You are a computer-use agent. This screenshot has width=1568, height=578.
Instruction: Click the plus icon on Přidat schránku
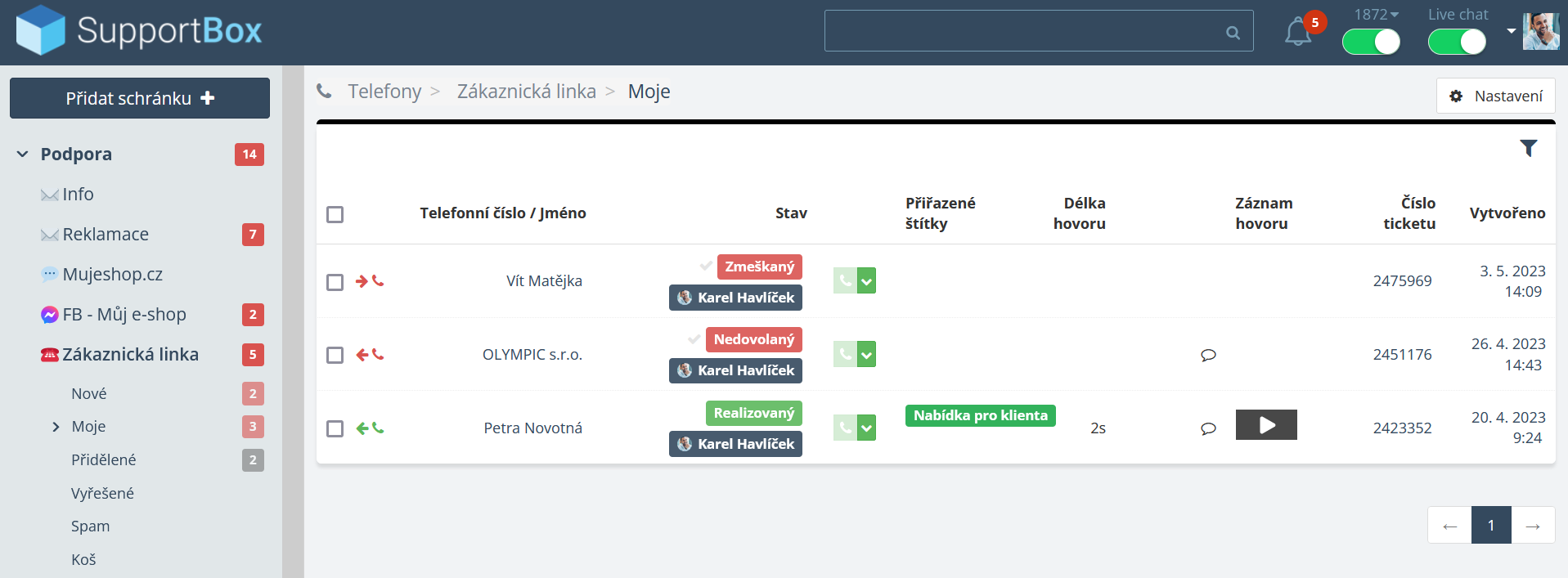pos(208,98)
